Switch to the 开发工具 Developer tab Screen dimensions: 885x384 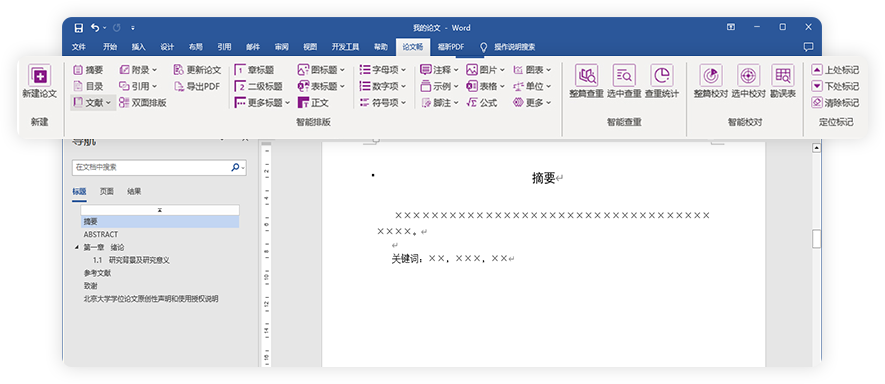coord(345,47)
